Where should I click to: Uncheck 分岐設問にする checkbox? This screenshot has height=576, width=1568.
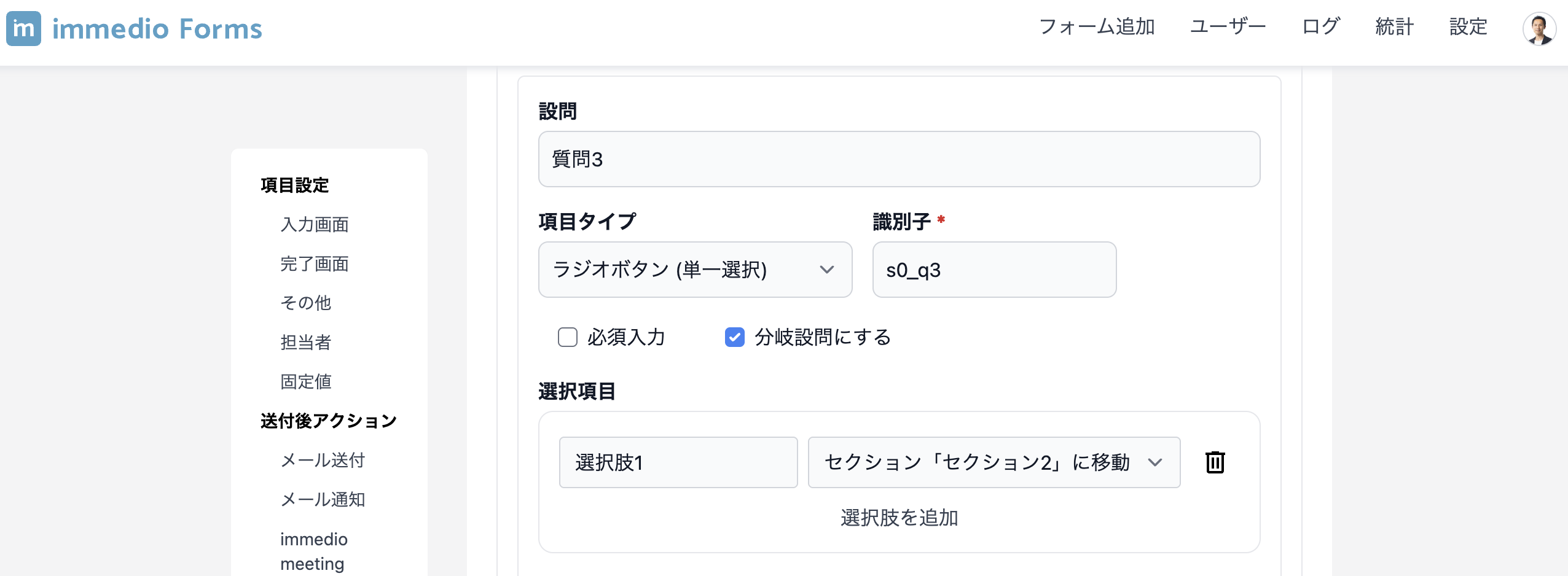(734, 337)
